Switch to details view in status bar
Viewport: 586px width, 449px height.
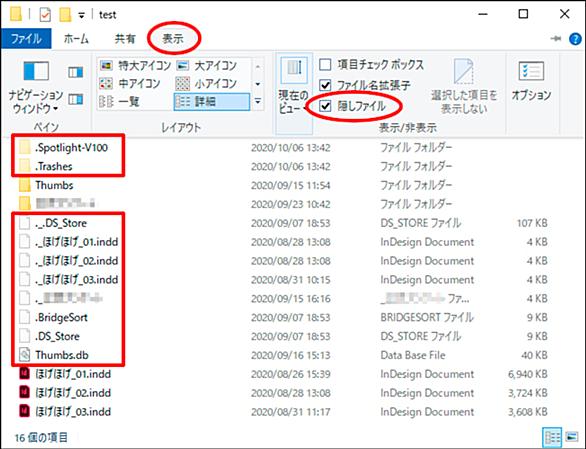point(552,437)
